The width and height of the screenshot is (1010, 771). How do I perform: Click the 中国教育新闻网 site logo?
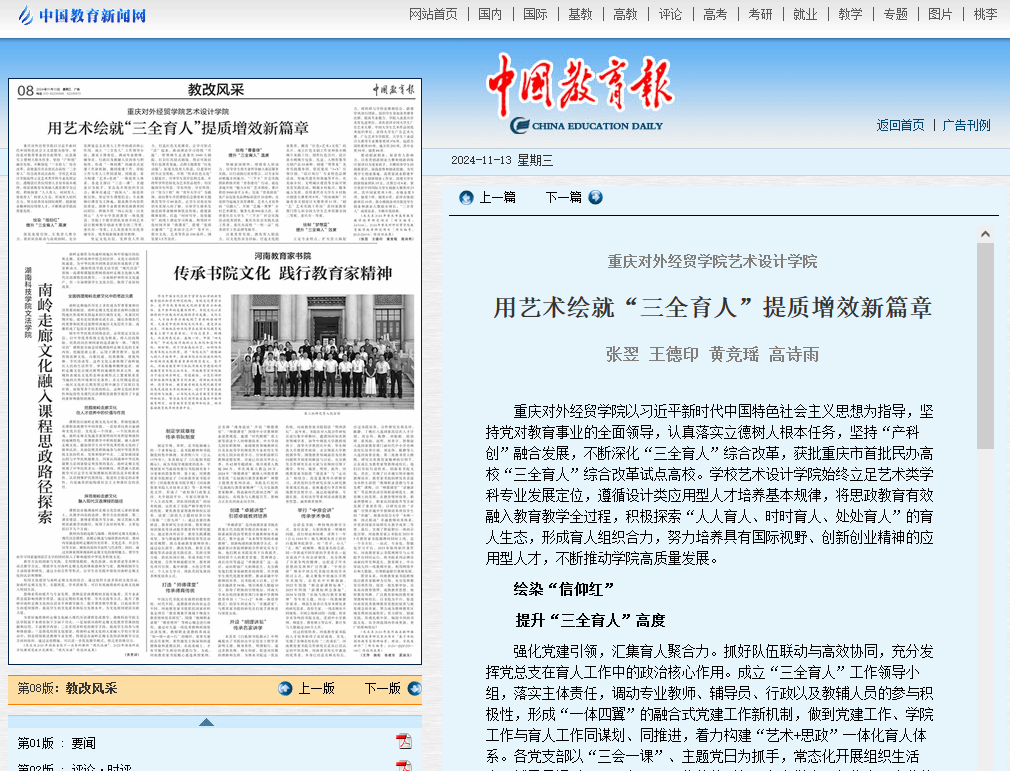pyautogui.click(x=82, y=15)
